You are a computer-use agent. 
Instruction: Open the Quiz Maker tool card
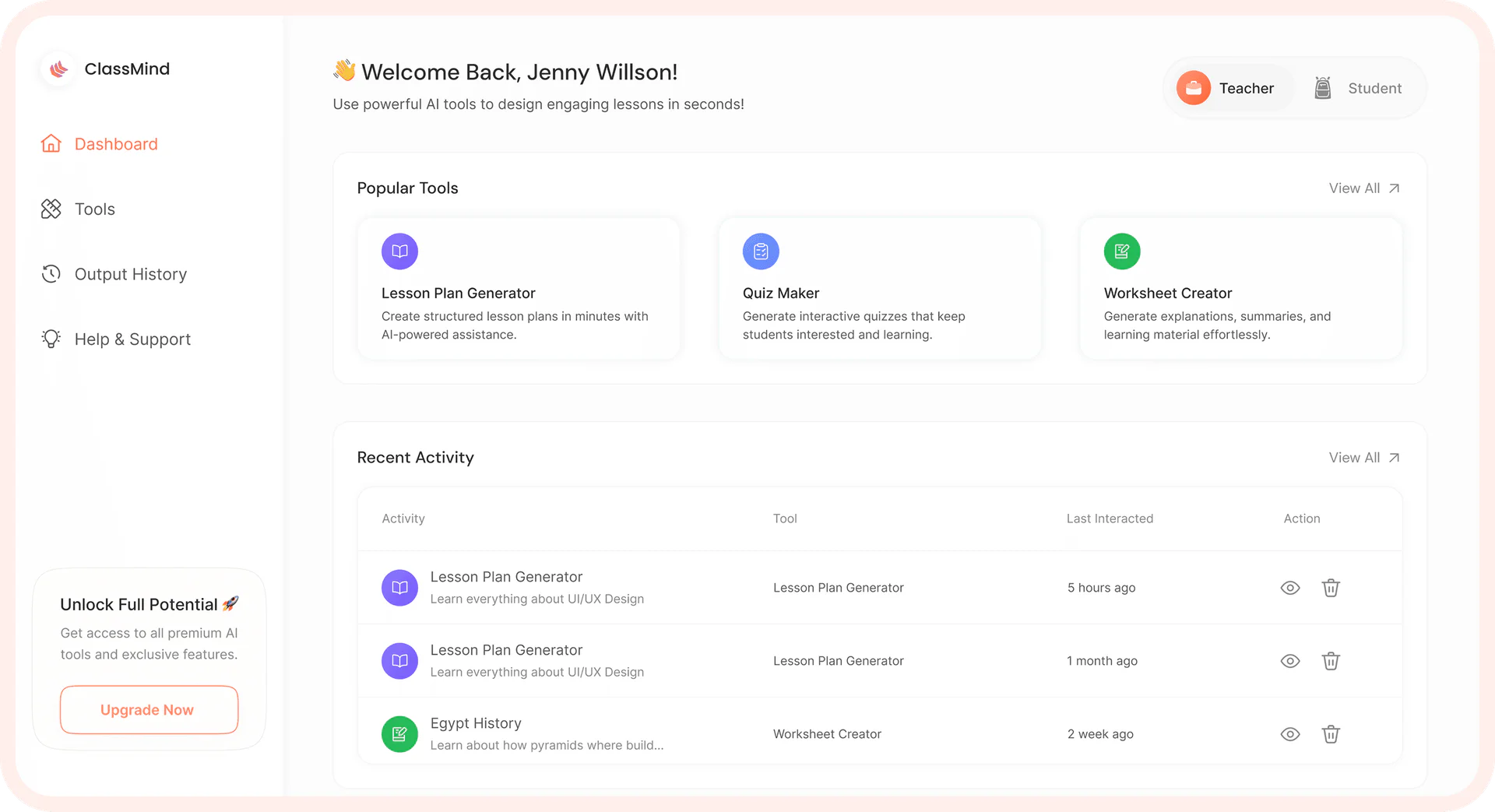pyautogui.click(x=879, y=288)
